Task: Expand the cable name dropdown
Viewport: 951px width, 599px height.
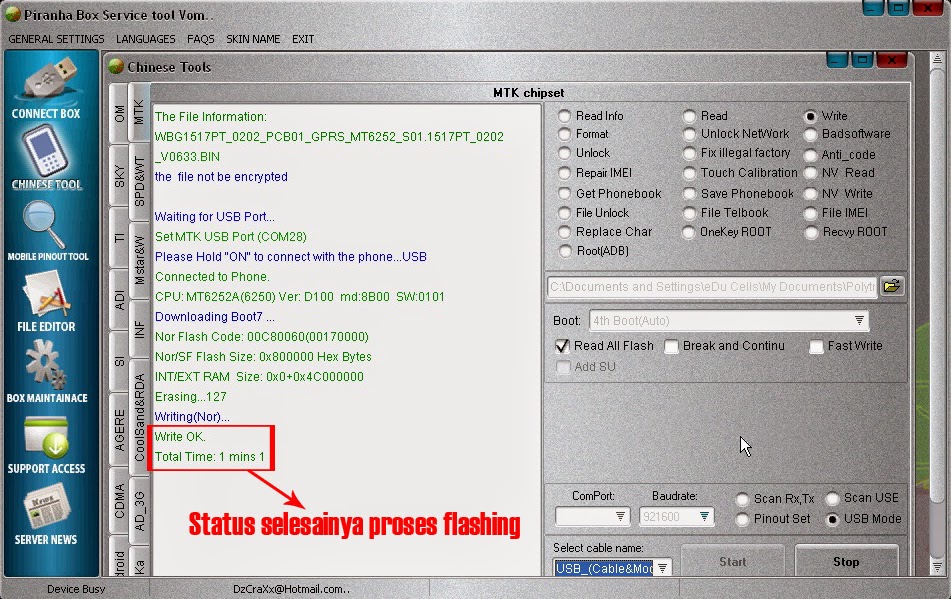Action: 662,568
